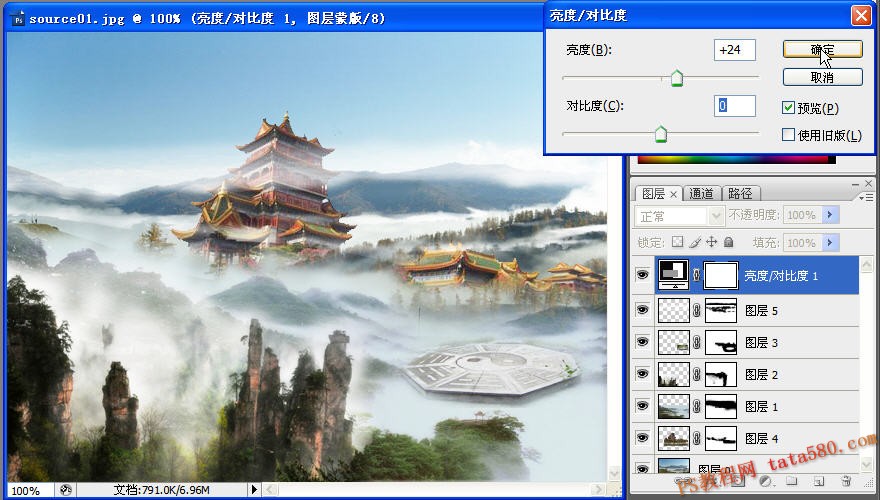
Task: Click the 亮度(B) value field +24
Action: [735, 50]
